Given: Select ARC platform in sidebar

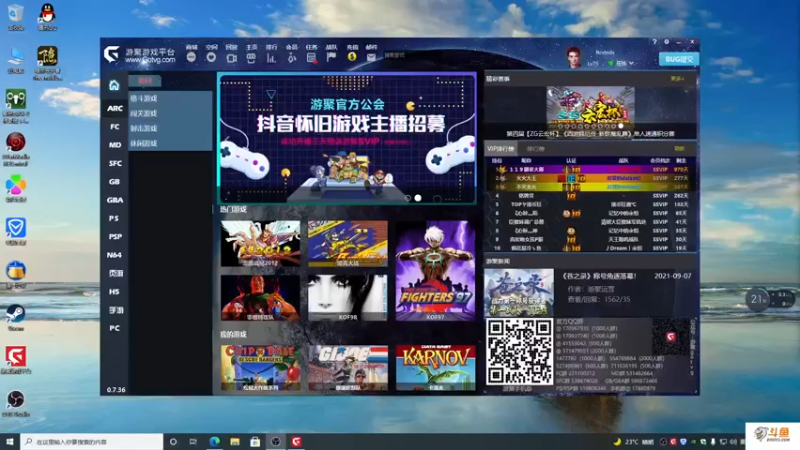Looking at the screenshot, I should coord(114,108).
